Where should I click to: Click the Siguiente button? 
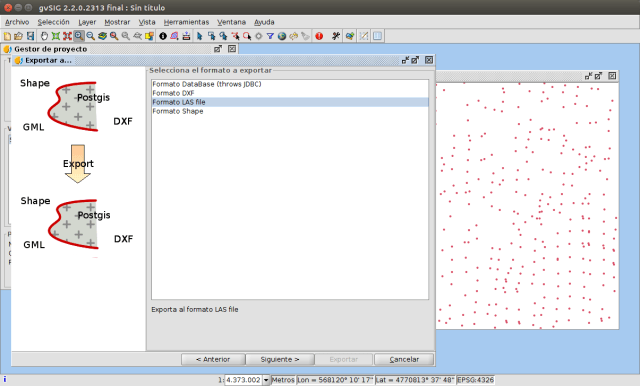coord(280,359)
